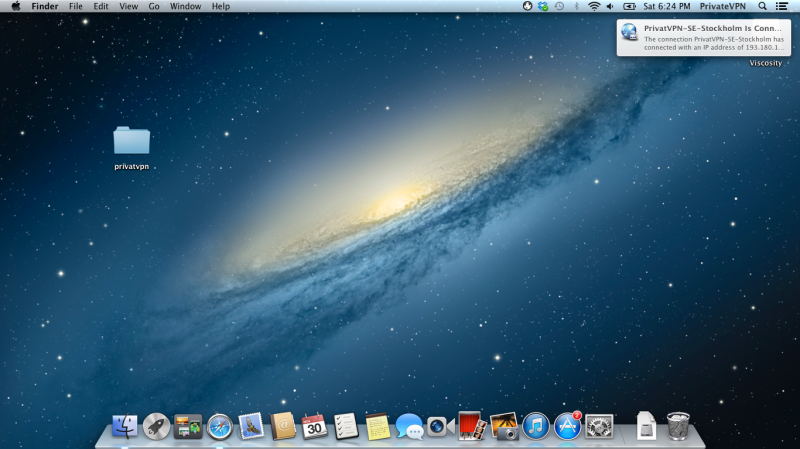Select the privatvpn folder on desktop
The width and height of the screenshot is (800, 449).
coord(132,142)
